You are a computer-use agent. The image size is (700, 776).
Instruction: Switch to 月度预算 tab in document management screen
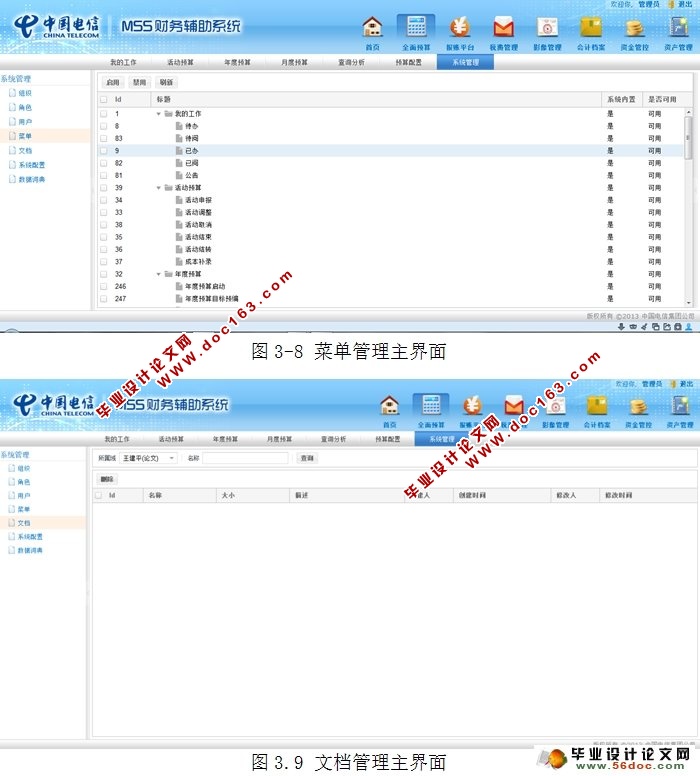(279, 439)
